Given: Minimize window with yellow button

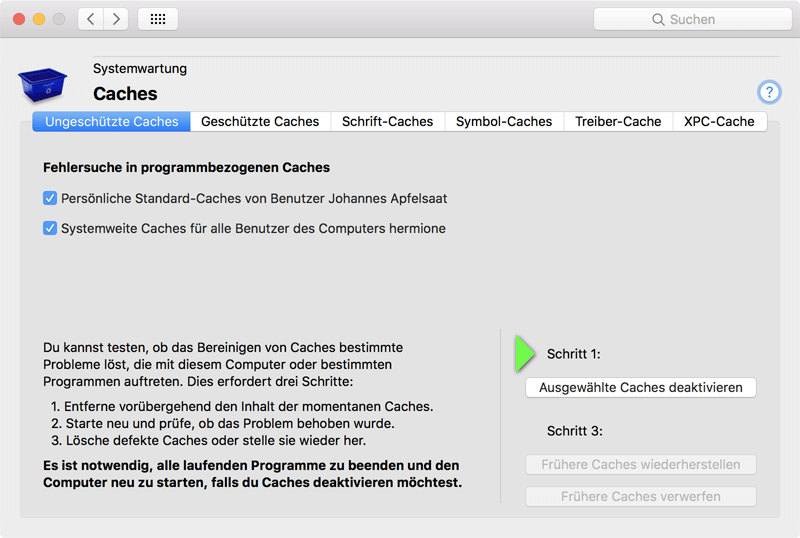Looking at the screenshot, I should tap(39, 19).
